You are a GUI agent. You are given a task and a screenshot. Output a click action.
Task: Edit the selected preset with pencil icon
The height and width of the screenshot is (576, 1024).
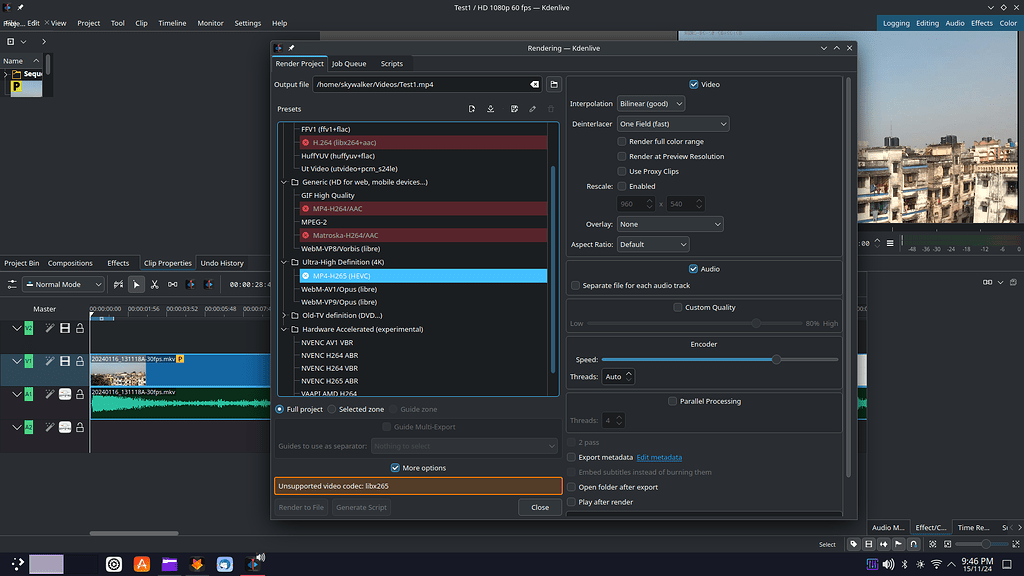pyautogui.click(x=532, y=109)
